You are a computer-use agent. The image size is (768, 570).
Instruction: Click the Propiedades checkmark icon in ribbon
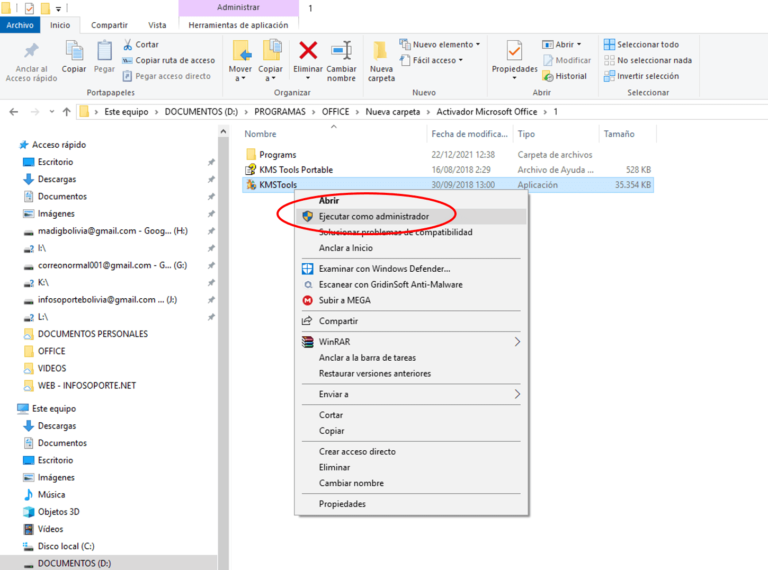[x=514, y=50]
